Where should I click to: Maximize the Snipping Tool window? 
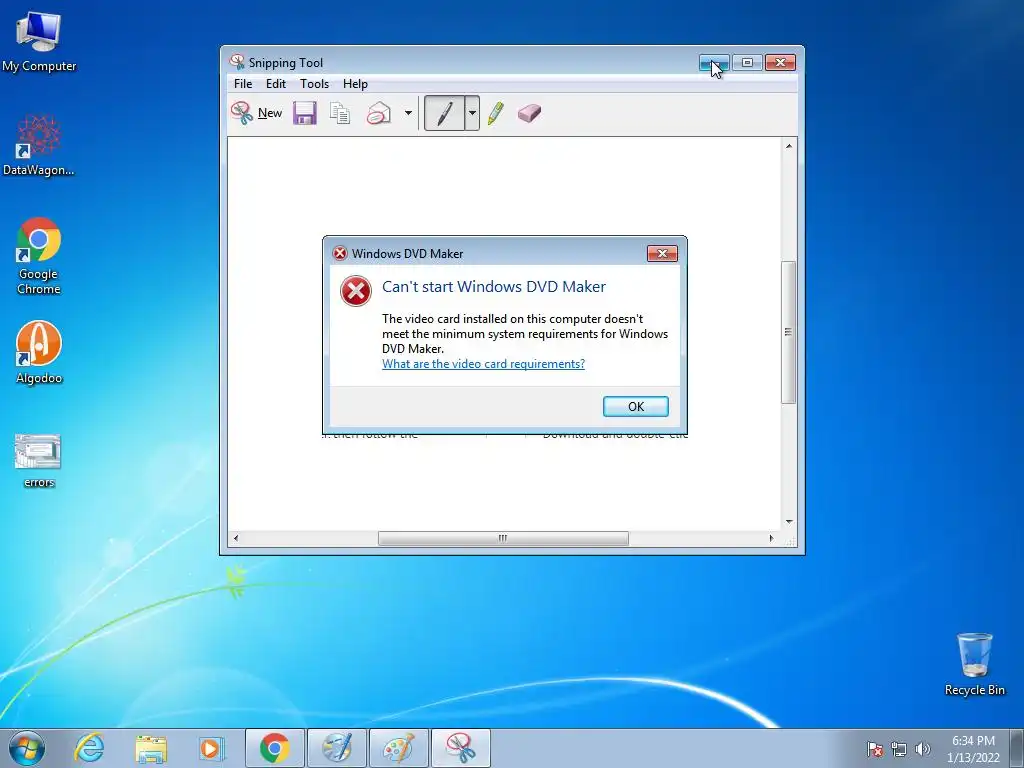coord(747,63)
